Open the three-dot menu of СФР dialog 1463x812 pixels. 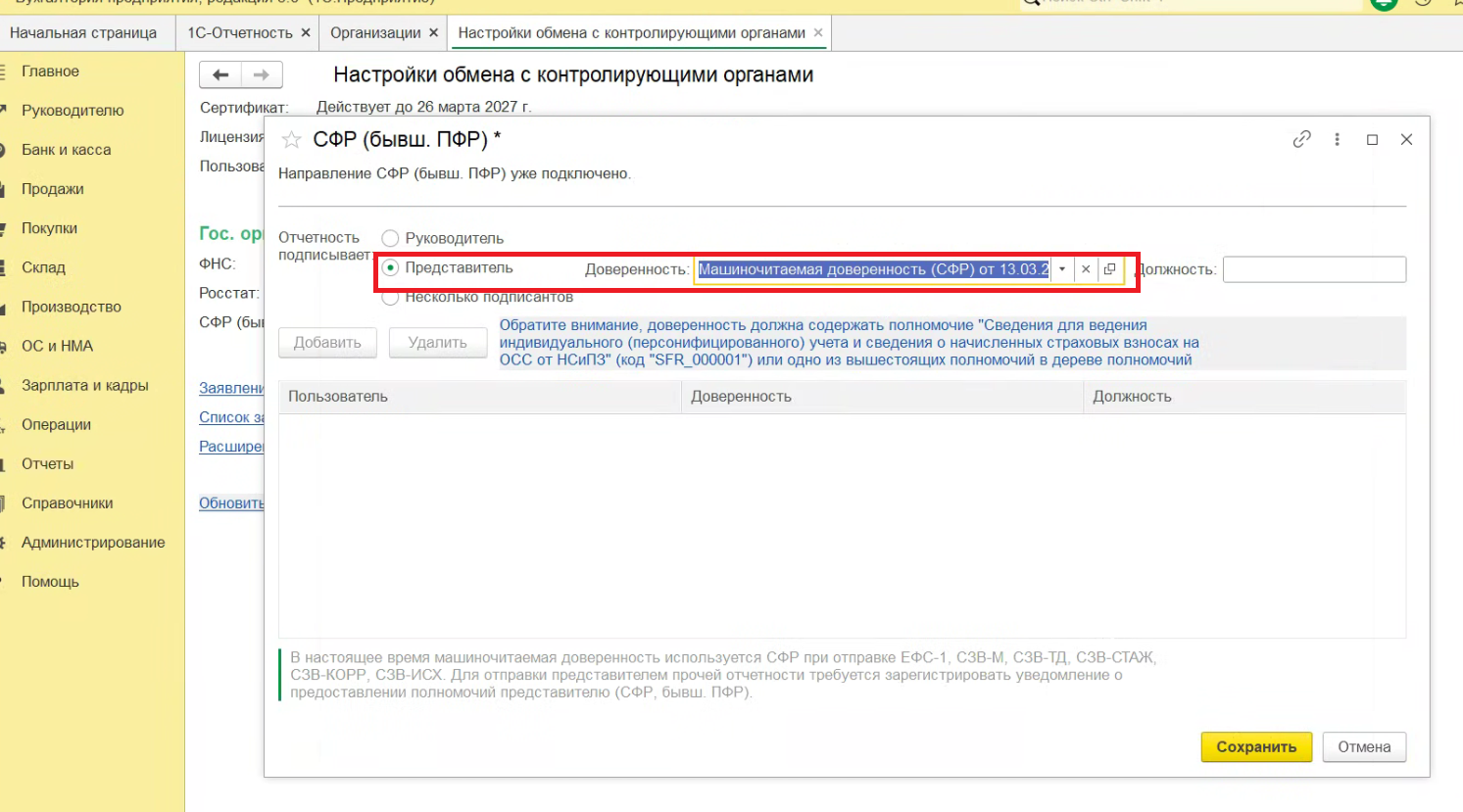pyautogui.click(x=1337, y=139)
